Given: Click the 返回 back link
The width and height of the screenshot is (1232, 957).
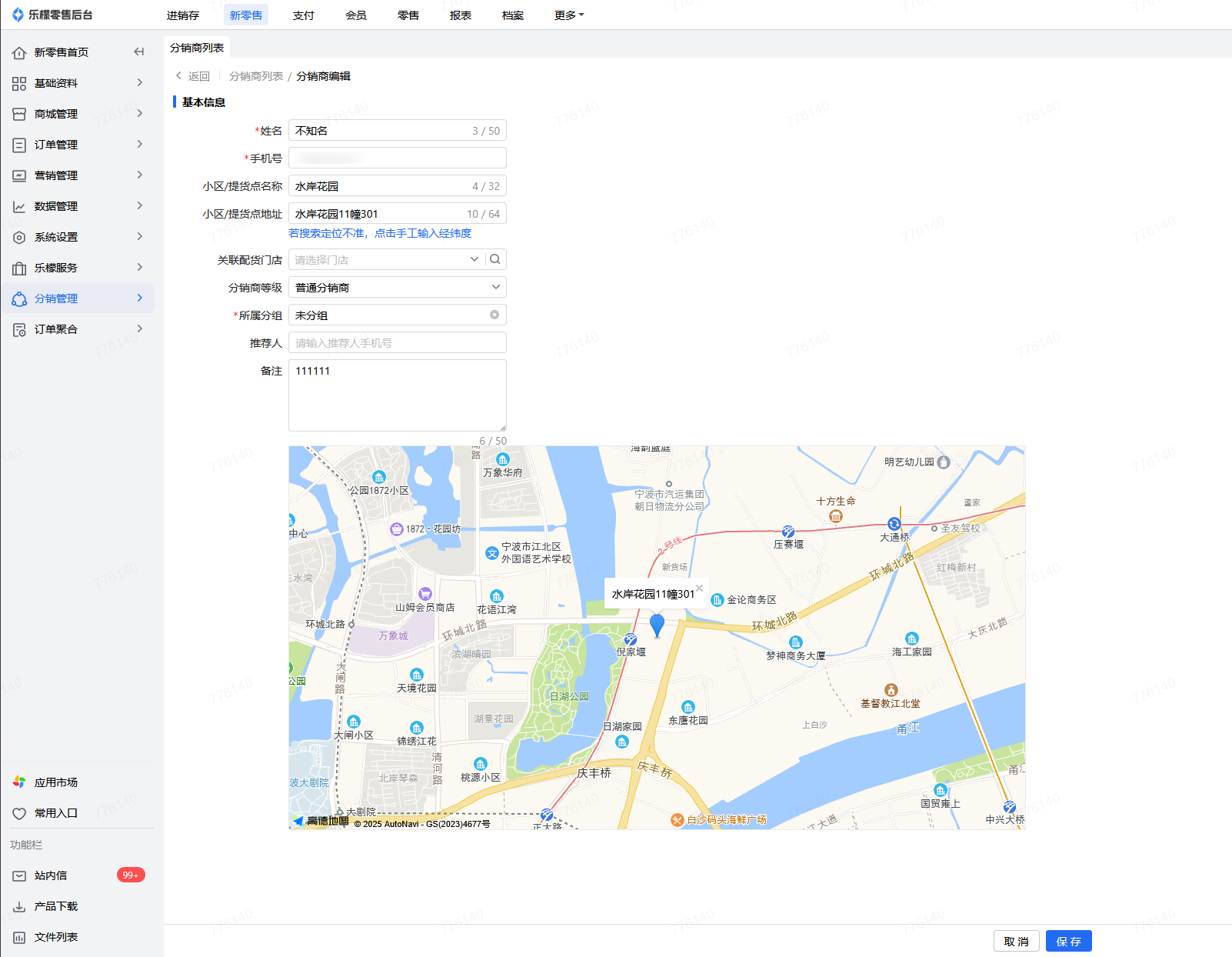Looking at the screenshot, I should click(193, 76).
